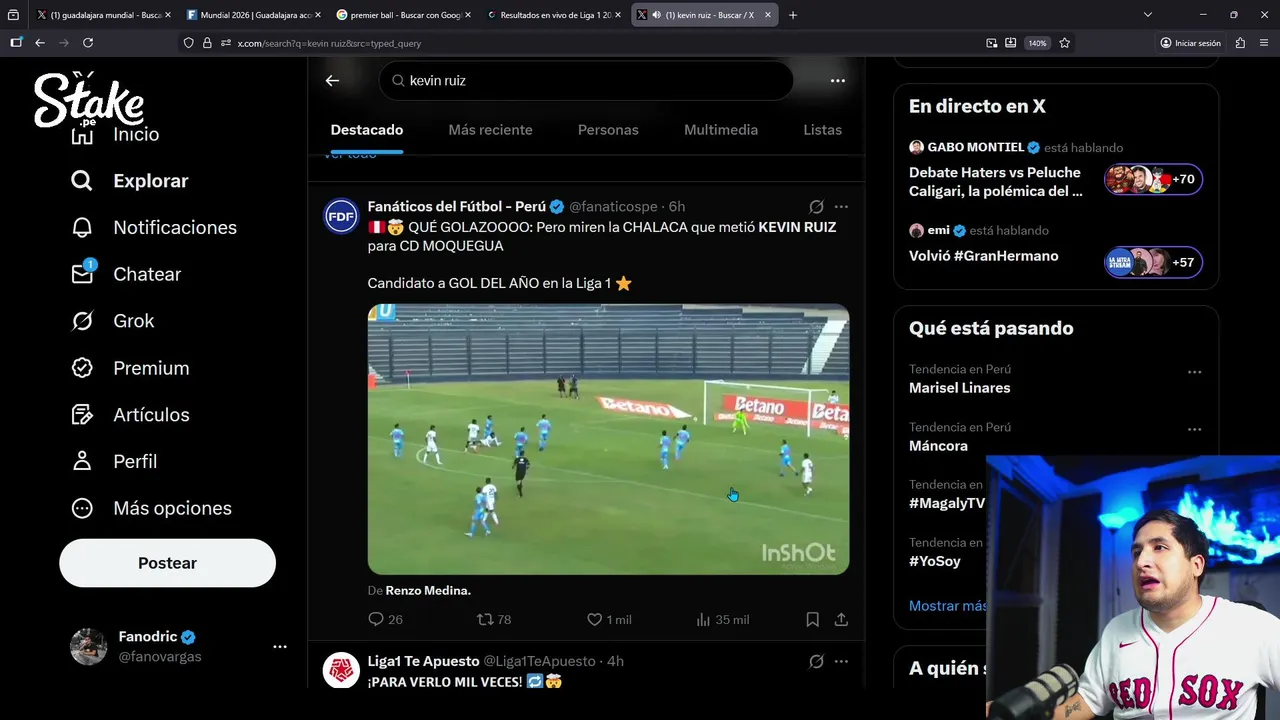The image size is (1280, 720).
Task: Open more options on Liga1 Te Apuesto post
Action: click(x=841, y=662)
